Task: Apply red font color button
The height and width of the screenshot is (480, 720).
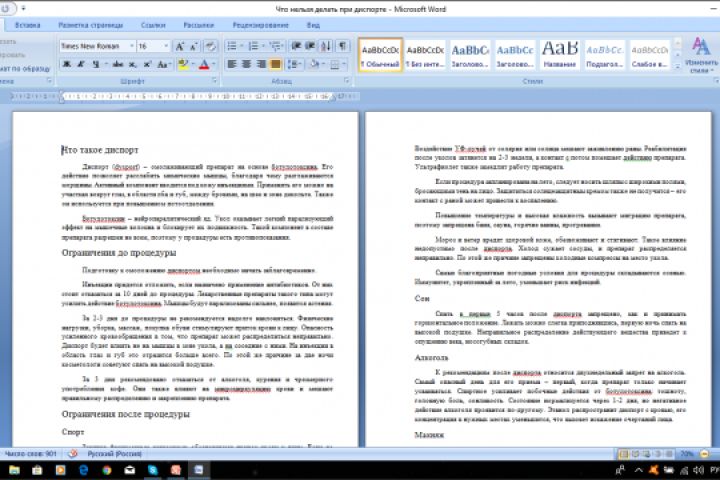Action: pos(204,65)
